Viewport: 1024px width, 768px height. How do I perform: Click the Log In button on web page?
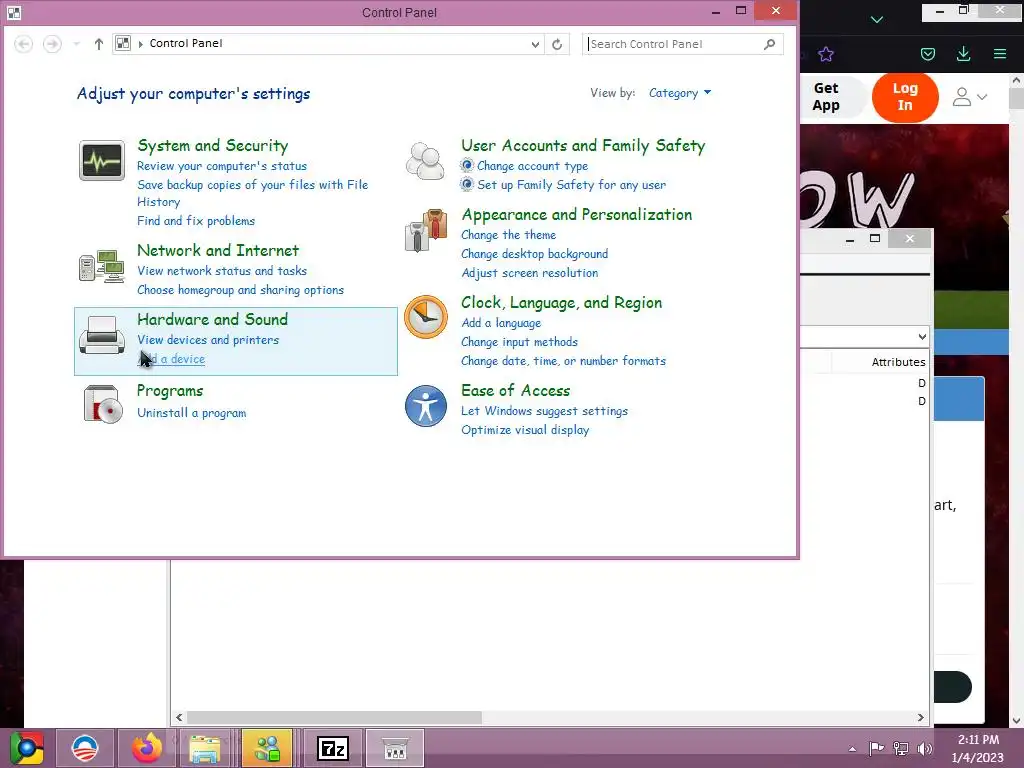click(905, 97)
